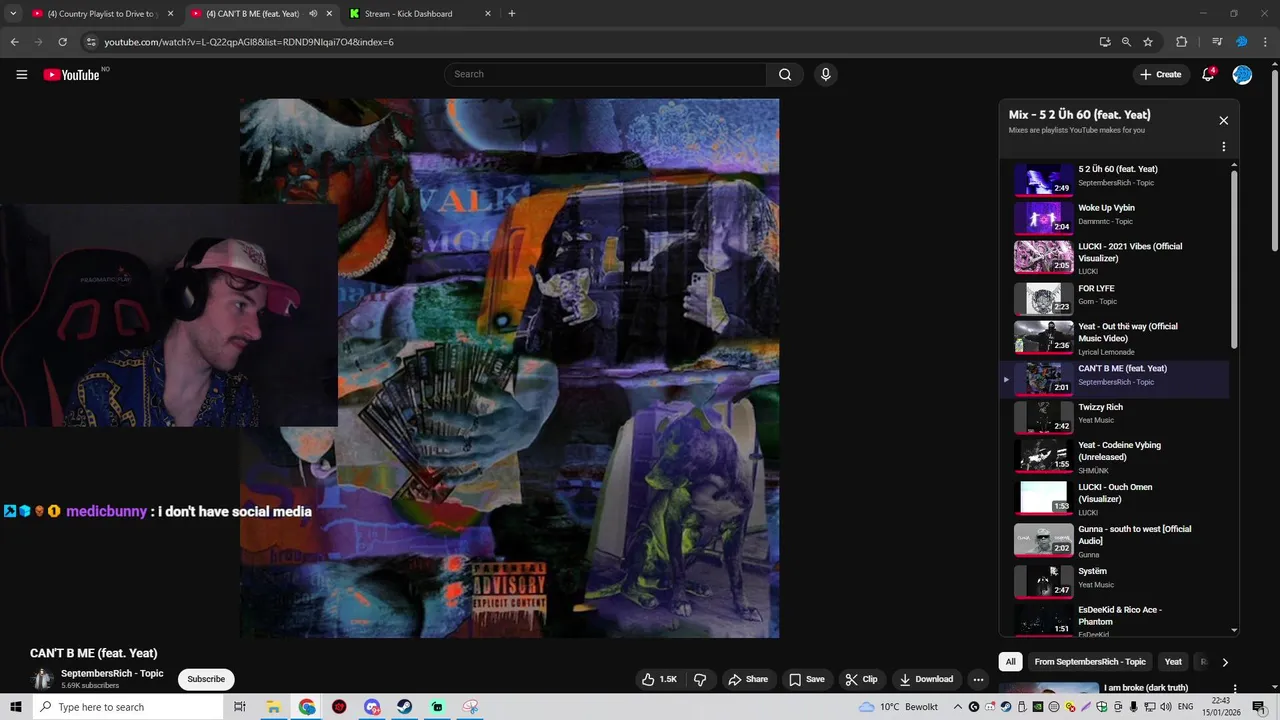Open SeptembersRich - Topic channel link
The image size is (1280, 720).
point(112,673)
